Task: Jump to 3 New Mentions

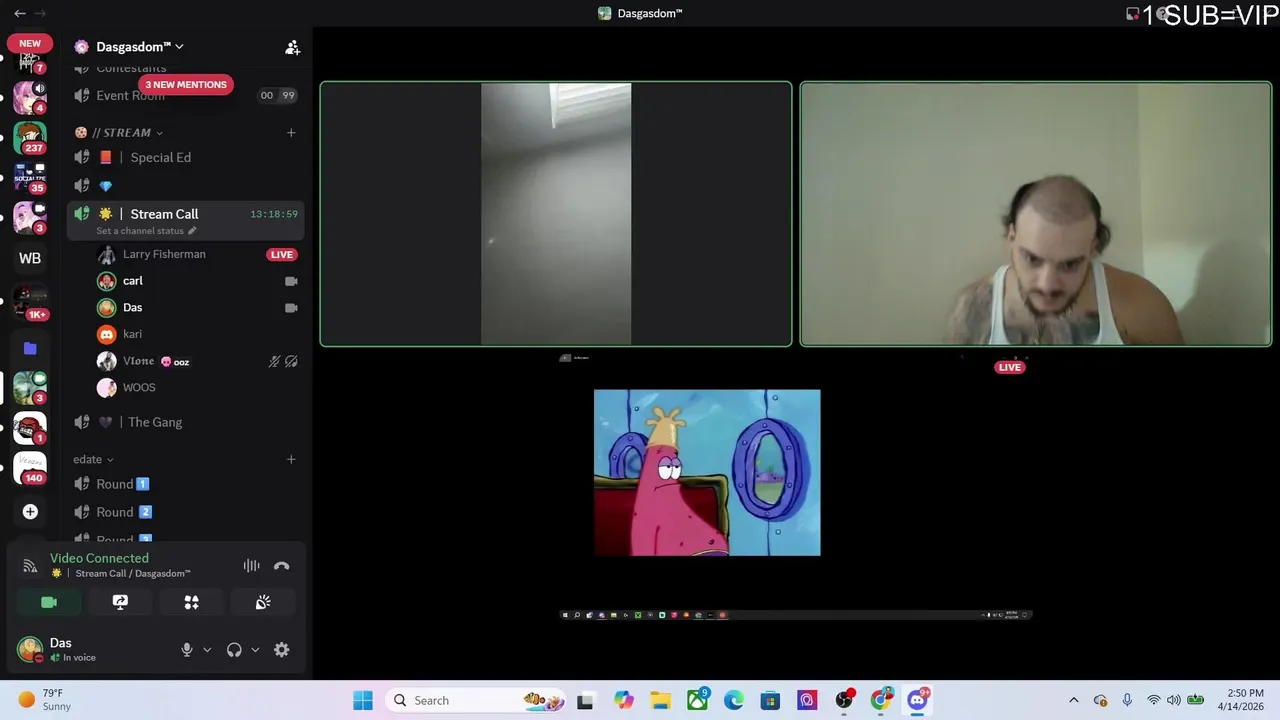Action: (x=186, y=85)
